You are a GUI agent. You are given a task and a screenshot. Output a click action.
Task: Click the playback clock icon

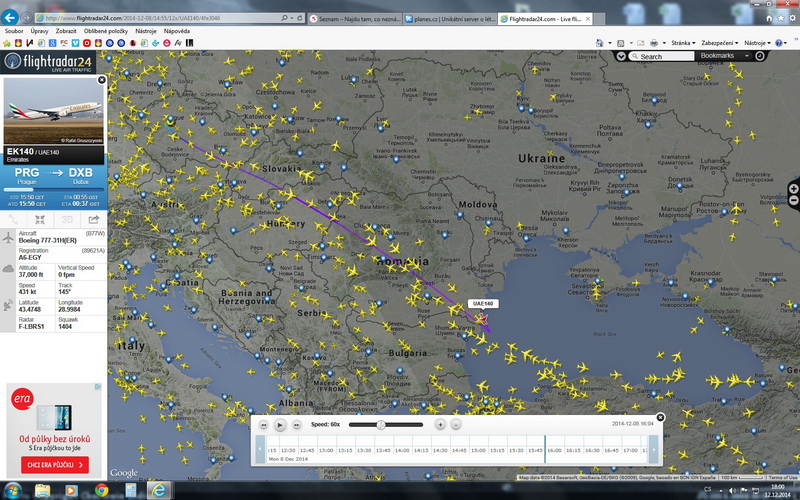(x=760, y=56)
